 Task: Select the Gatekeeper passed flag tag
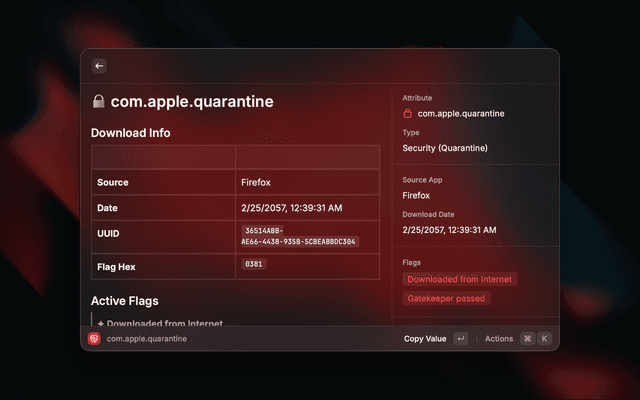coord(446,298)
